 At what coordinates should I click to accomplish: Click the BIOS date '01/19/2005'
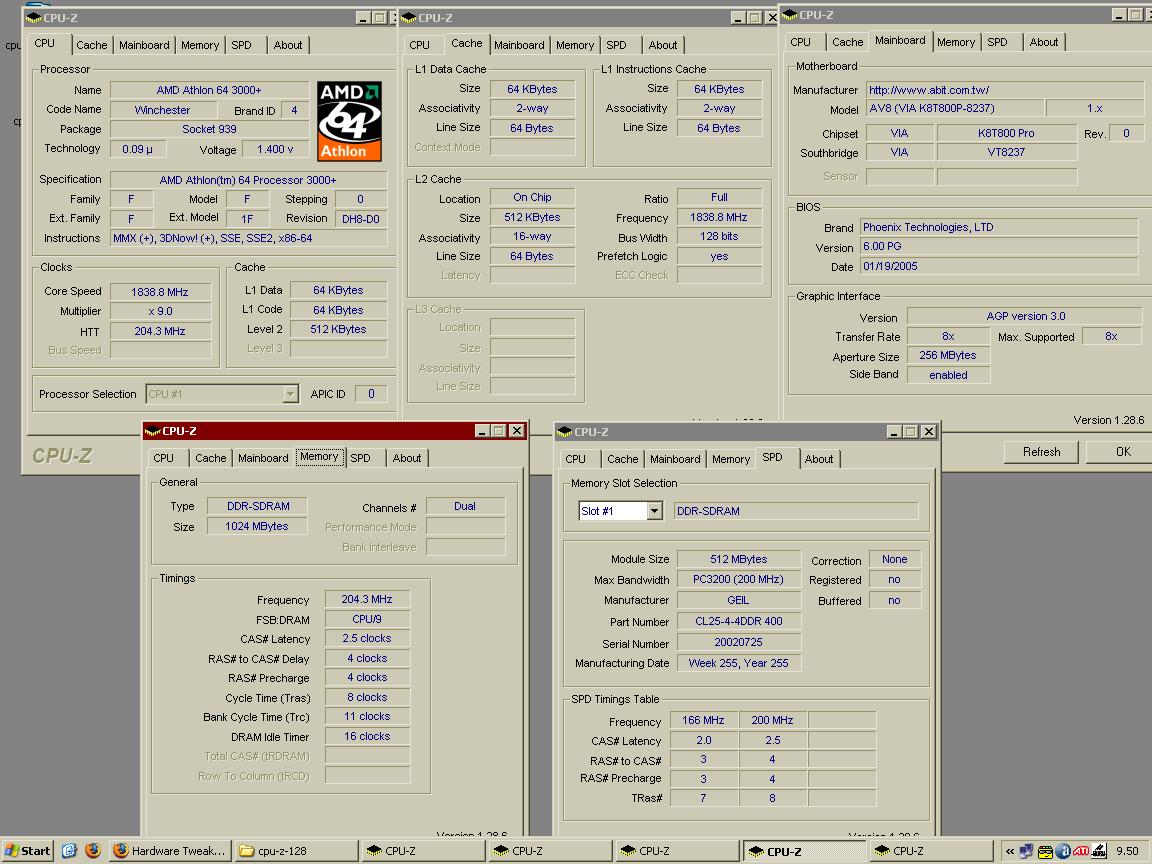999,267
